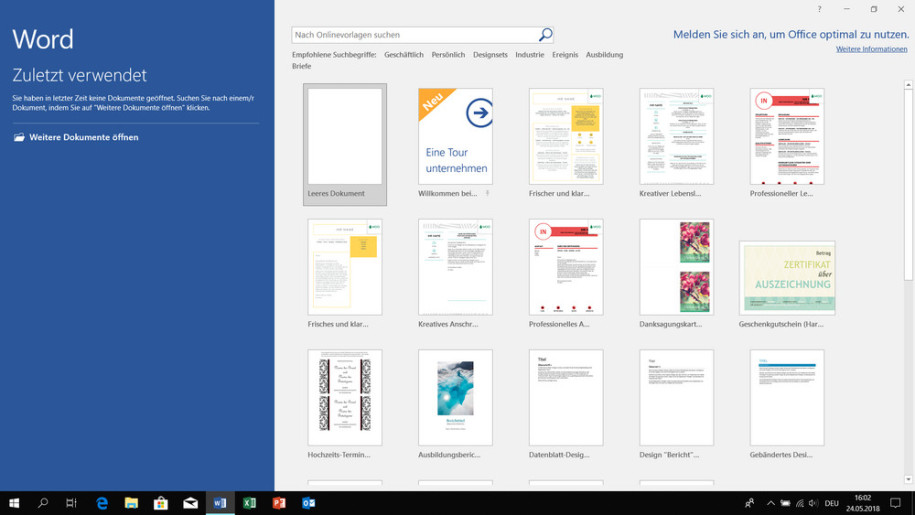Open the Mail app from the taskbar
Image resolution: width=915 pixels, height=515 pixels.
tap(190, 503)
